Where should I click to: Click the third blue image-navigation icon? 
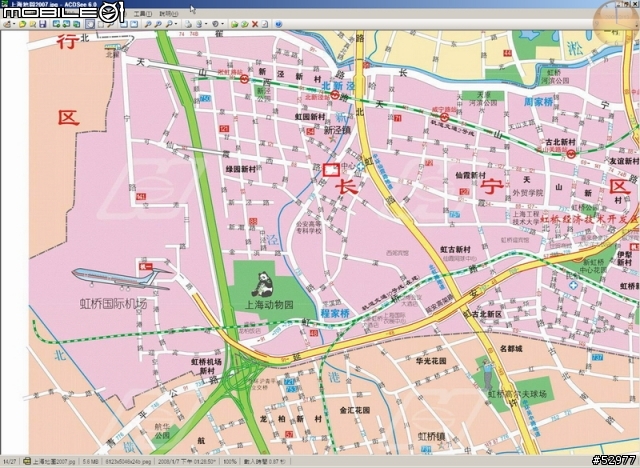(76, 24)
